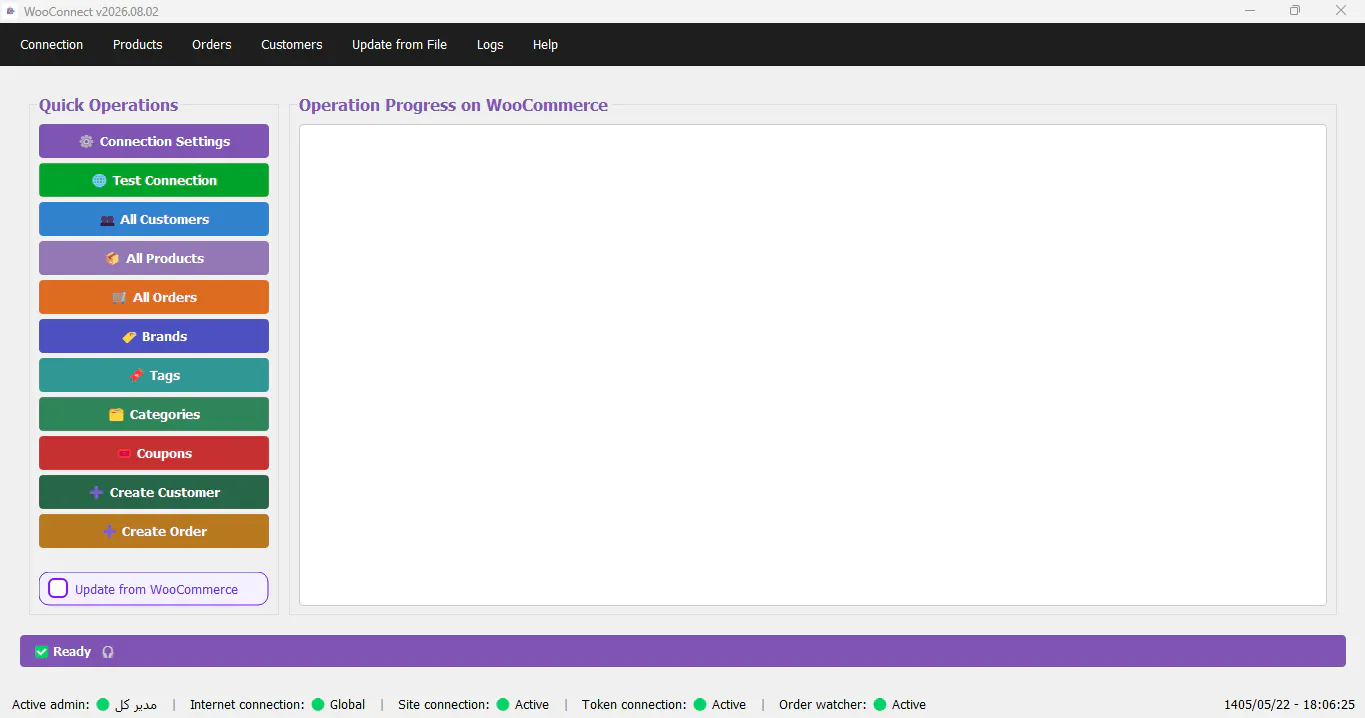
Task: Click the Create Order button
Action: (154, 531)
